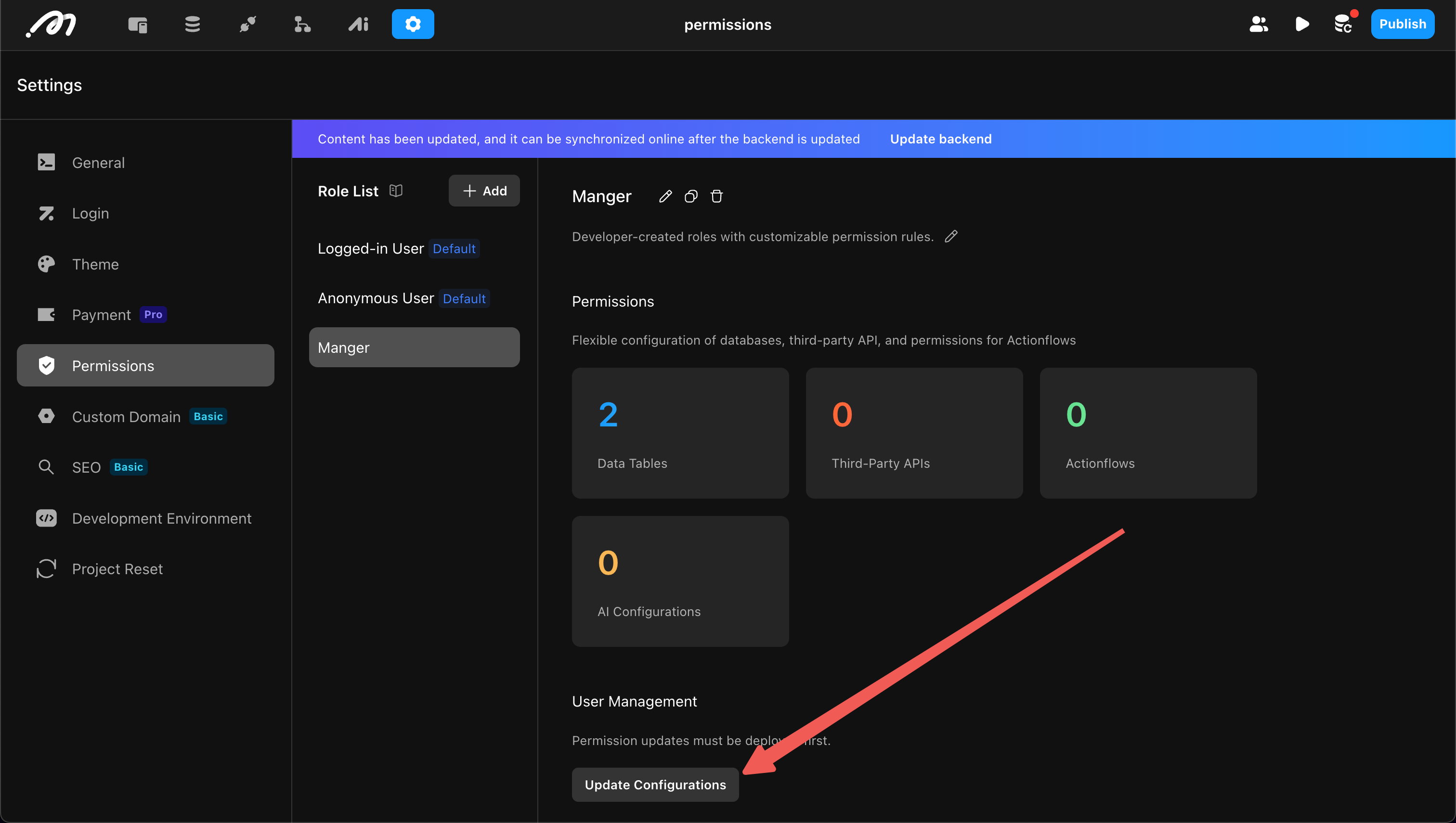This screenshot has width=1456, height=823.
Task: Click the backend sync icon with red dot
Action: [1344, 23]
